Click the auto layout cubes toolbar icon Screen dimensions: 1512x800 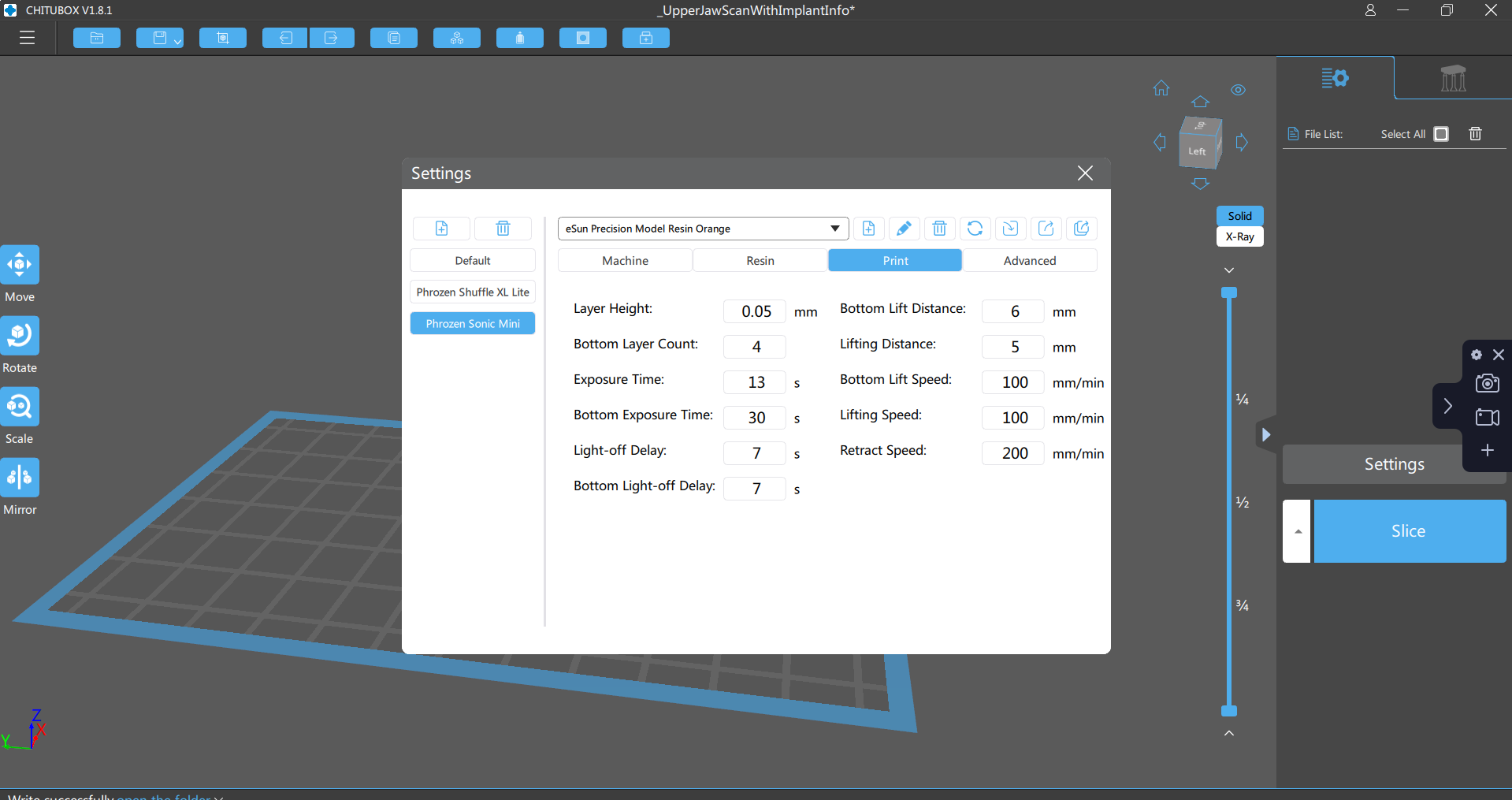pos(457,38)
